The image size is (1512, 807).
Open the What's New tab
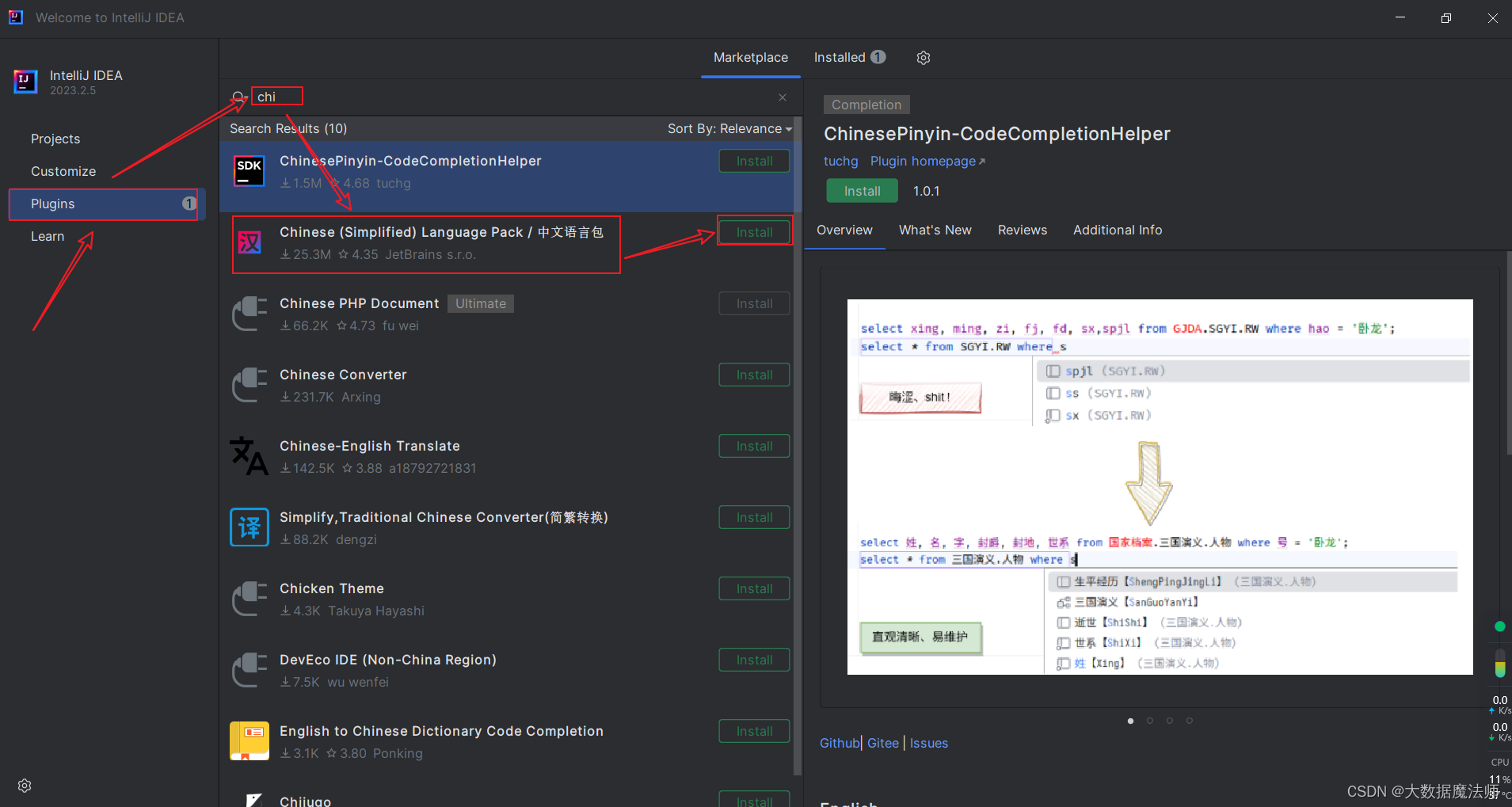coord(935,230)
